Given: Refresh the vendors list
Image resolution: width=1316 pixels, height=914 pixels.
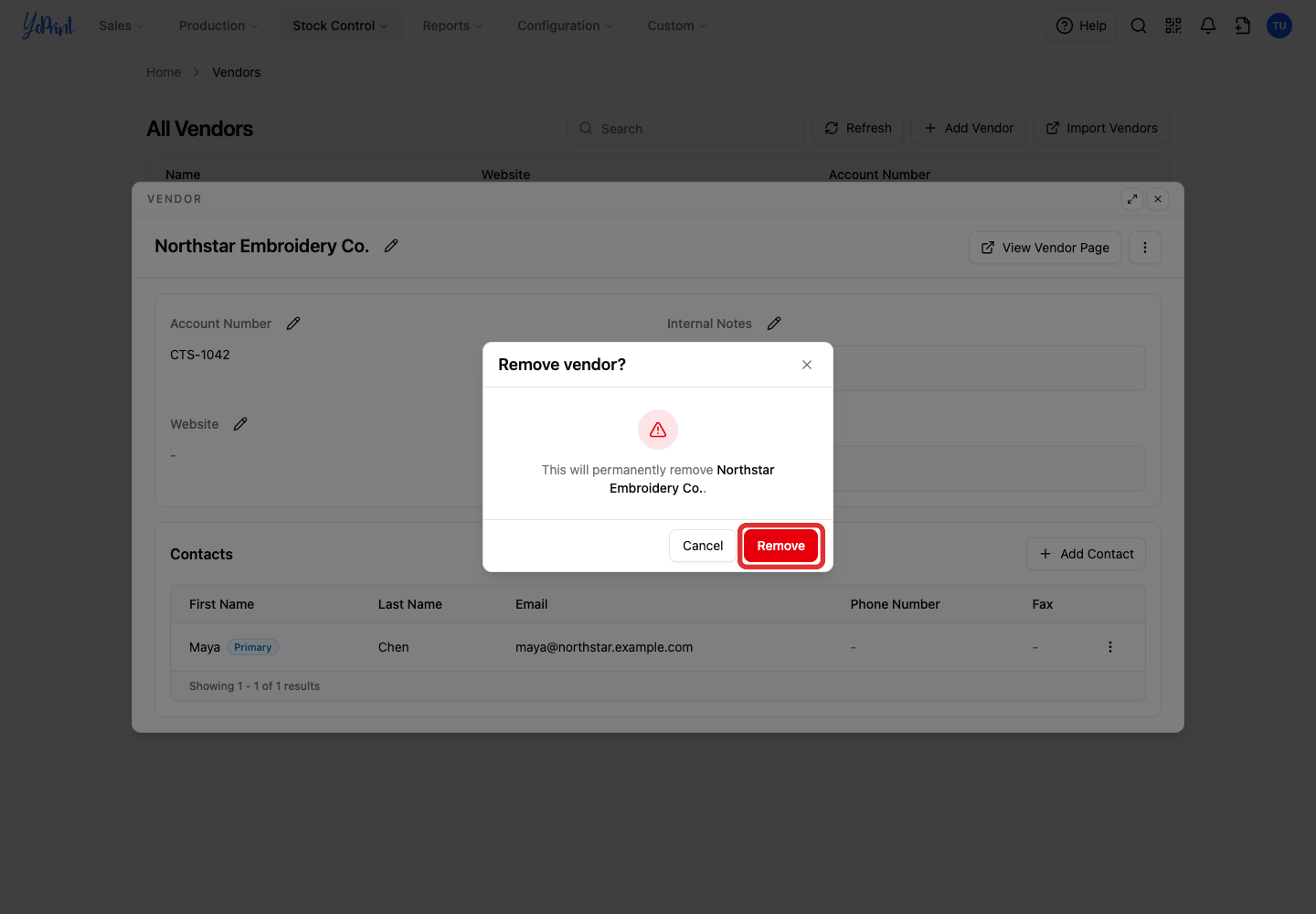Looking at the screenshot, I should click(x=858, y=128).
